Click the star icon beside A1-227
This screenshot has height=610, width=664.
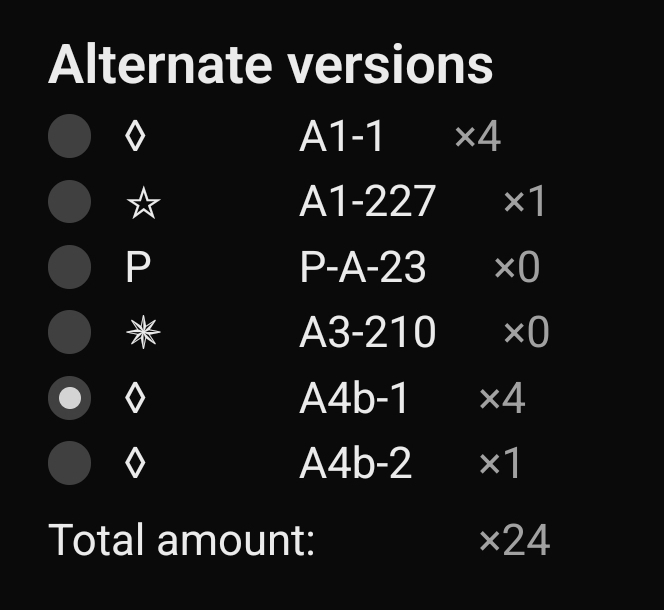(144, 204)
